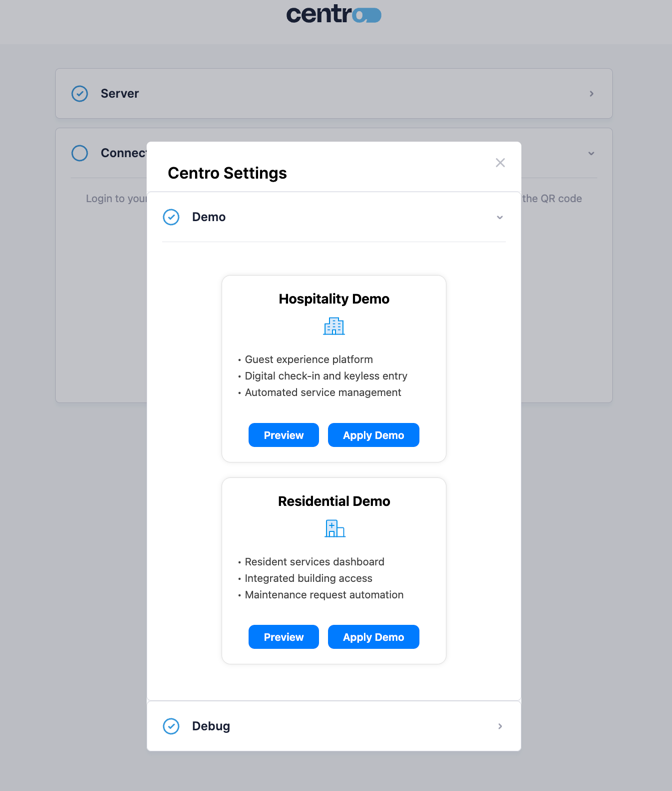Click the Hospitality Demo building icon

334,327
